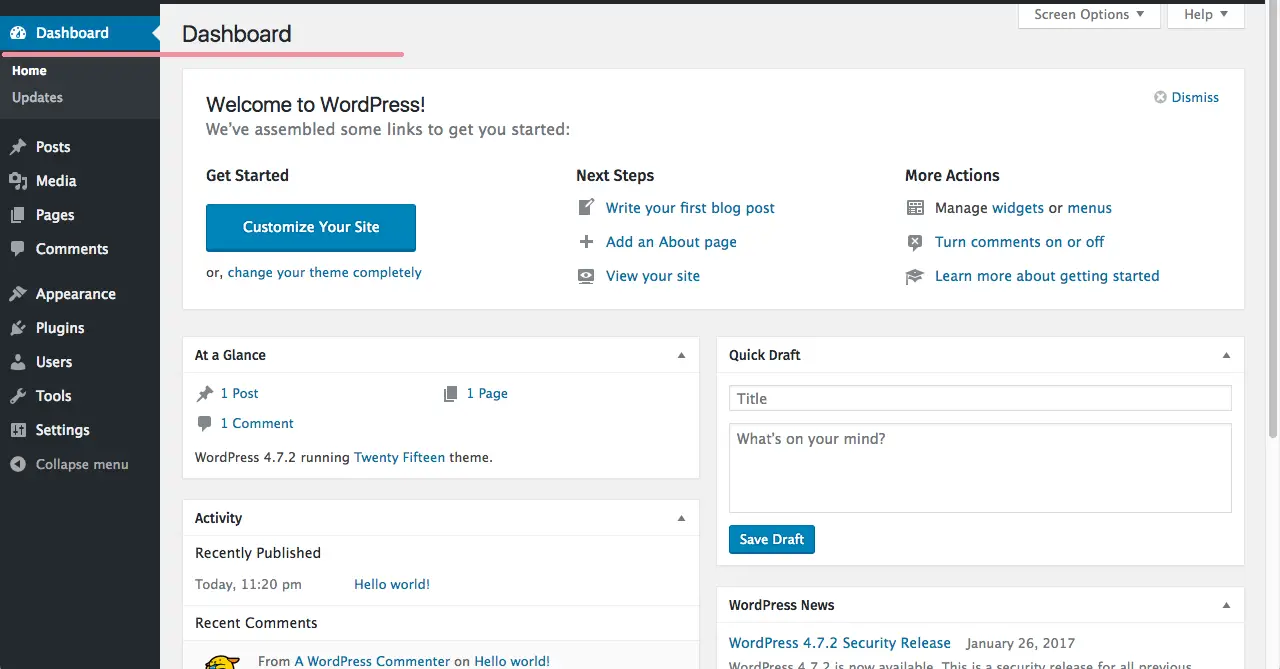This screenshot has height=669, width=1280.
Task: Collapse the At a Glance widget
Action: (x=682, y=355)
